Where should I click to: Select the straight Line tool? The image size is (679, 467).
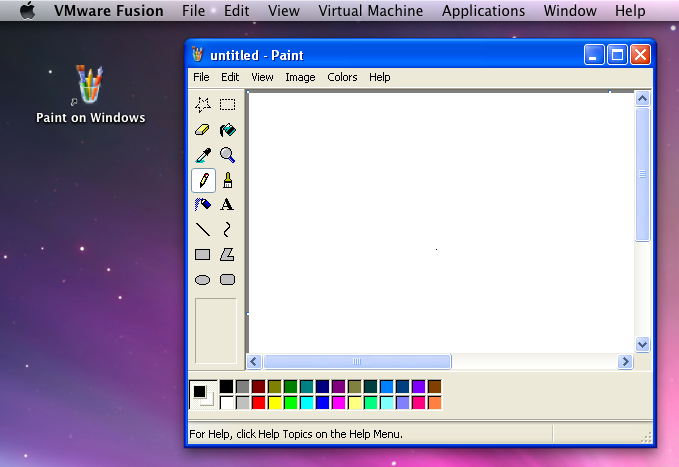coord(203,230)
